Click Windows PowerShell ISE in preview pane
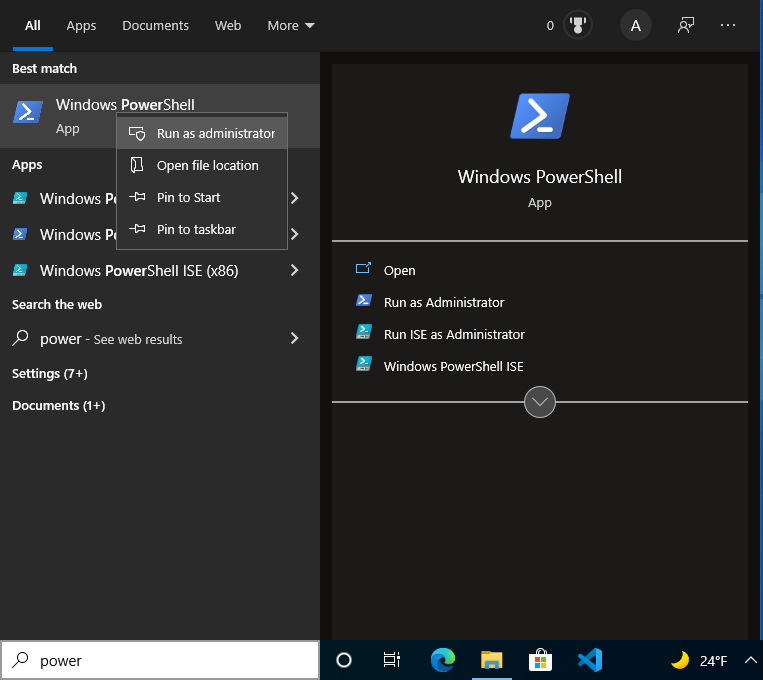The image size is (763, 680). [454, 367]
